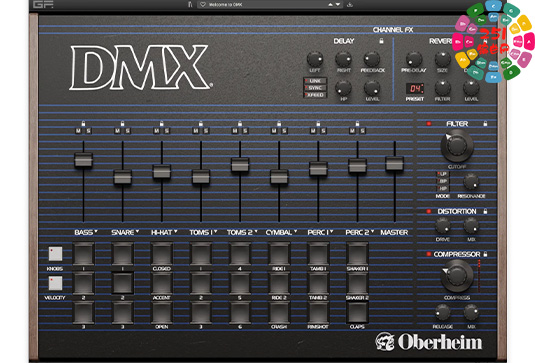The image size is (535, 363).
Task: Enable the delay Link switch
Action: [315, 81]
